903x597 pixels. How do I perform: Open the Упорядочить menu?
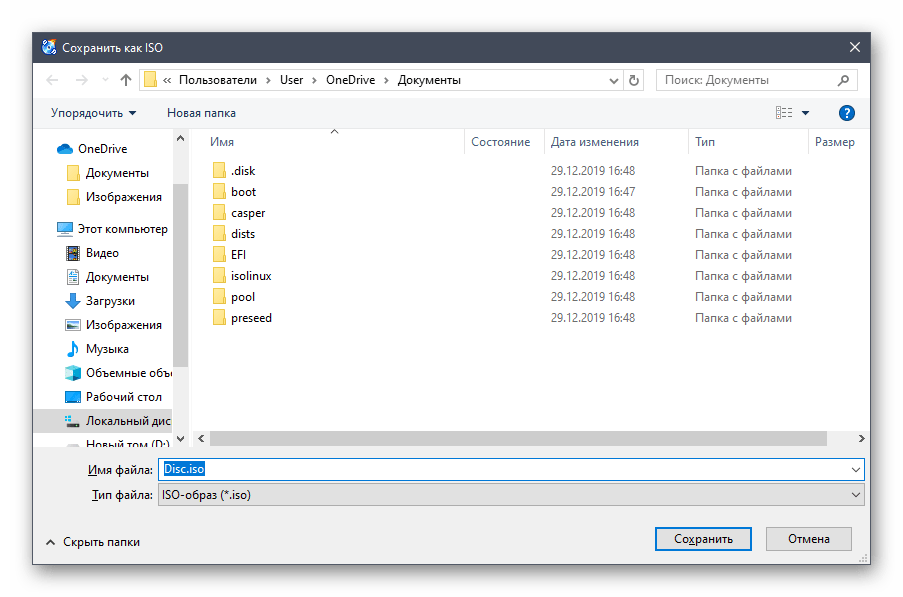point(94,113)
